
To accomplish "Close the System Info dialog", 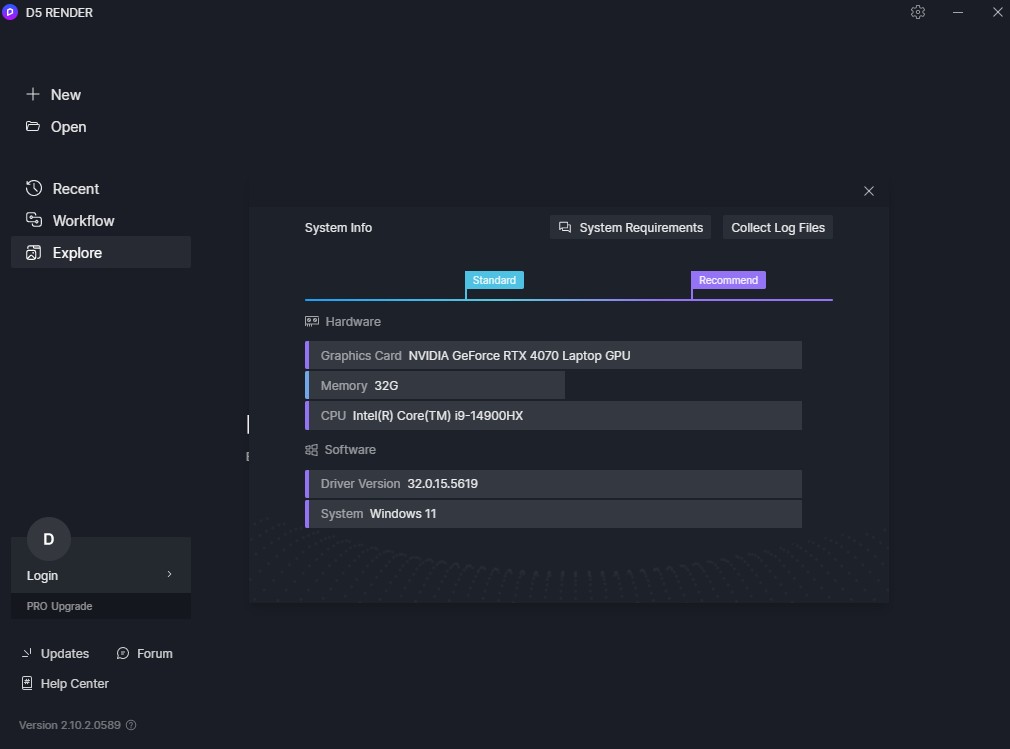I will 869,191.
